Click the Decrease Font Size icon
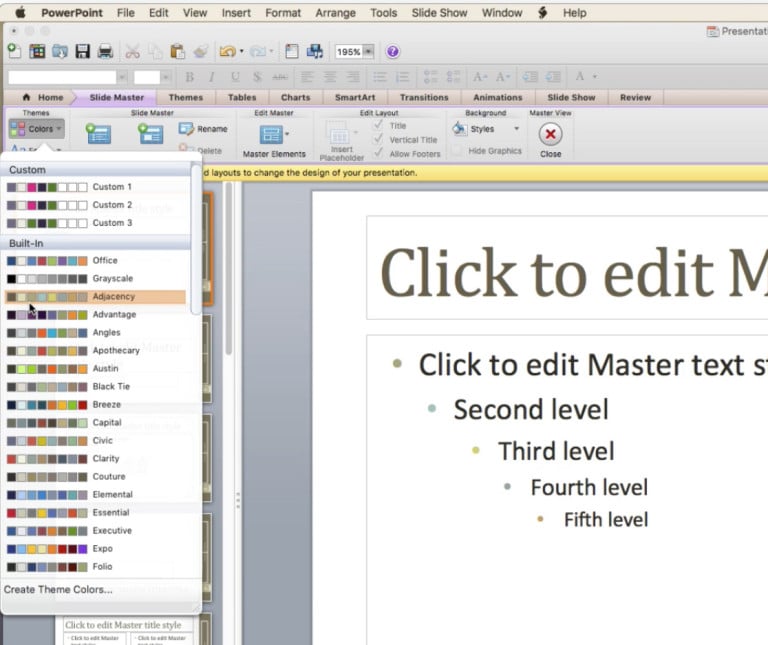 click(x=502, y=77)
